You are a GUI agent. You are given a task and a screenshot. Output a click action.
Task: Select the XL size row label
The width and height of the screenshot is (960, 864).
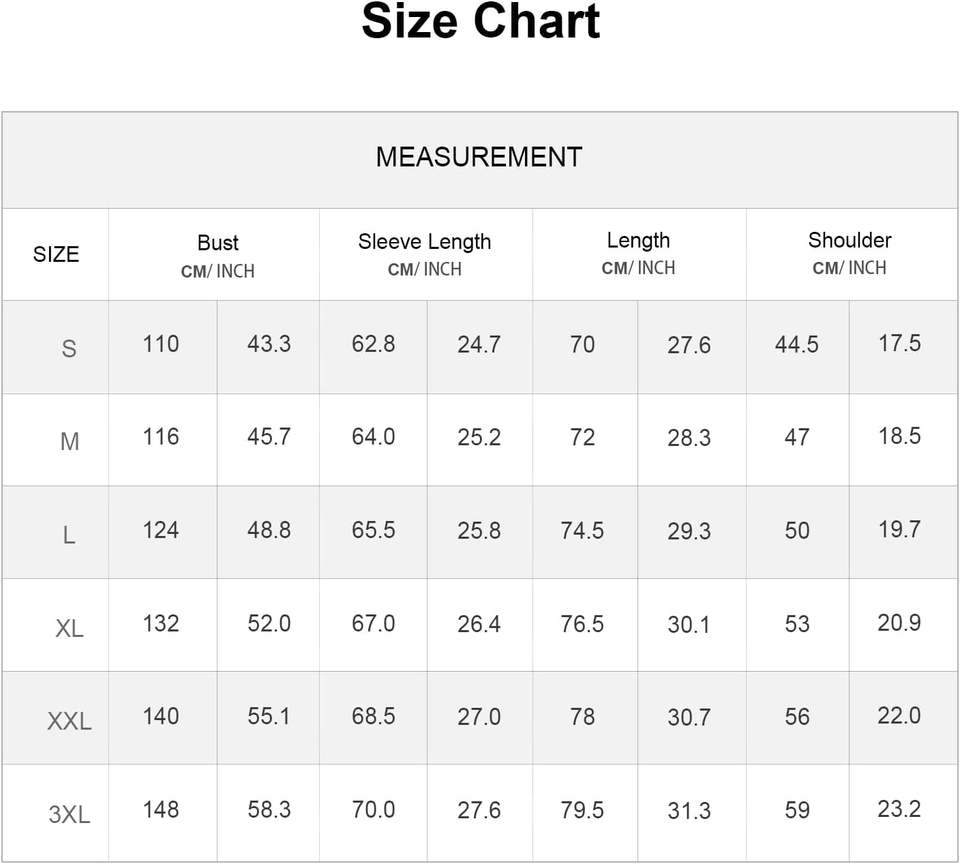pyautogui.click(x=69, y=629)
